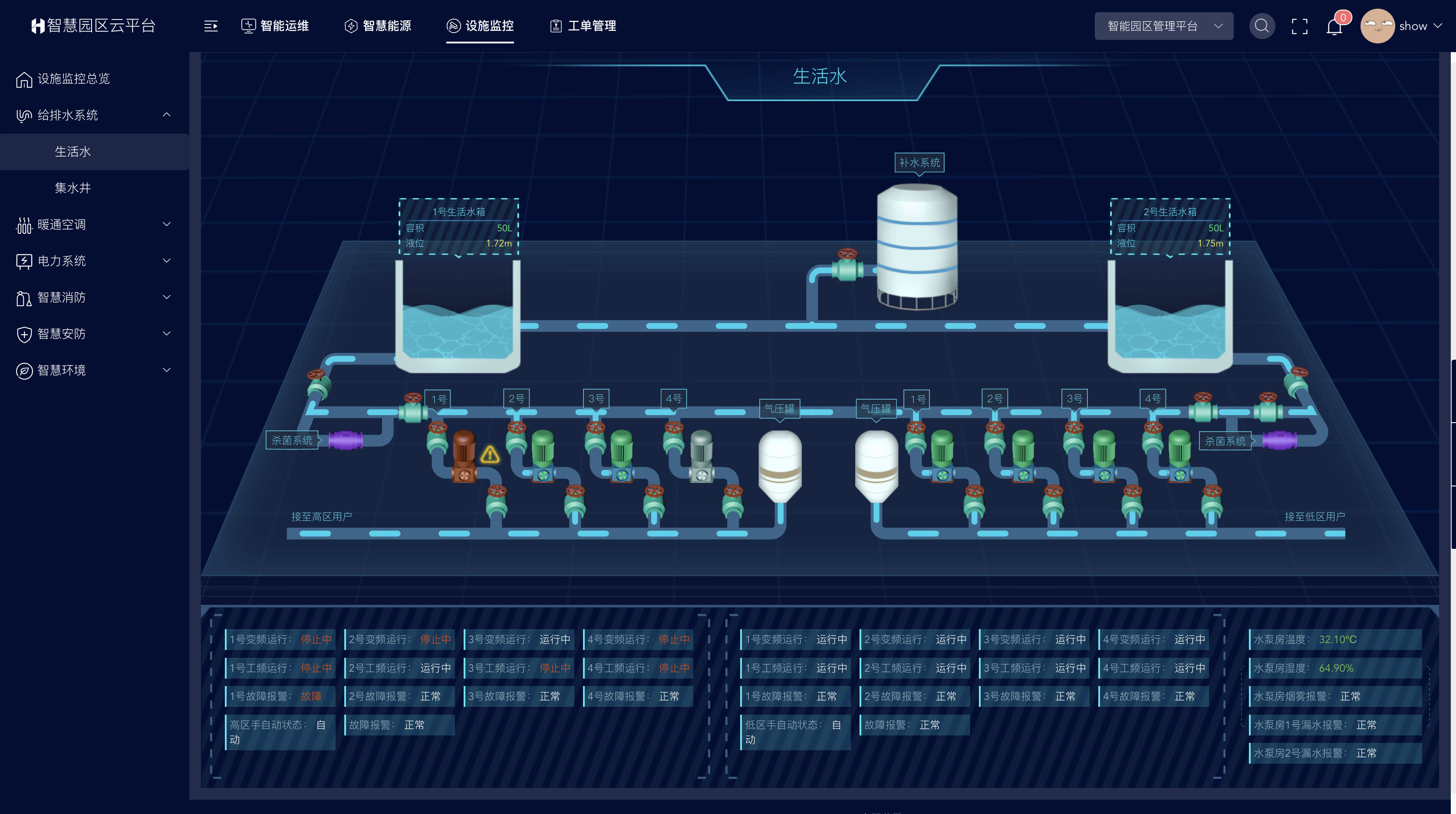Screen dimensions: 1456x814
Task: Click the 1号生活水箱 info panel
Action: (x=458, y=226)
